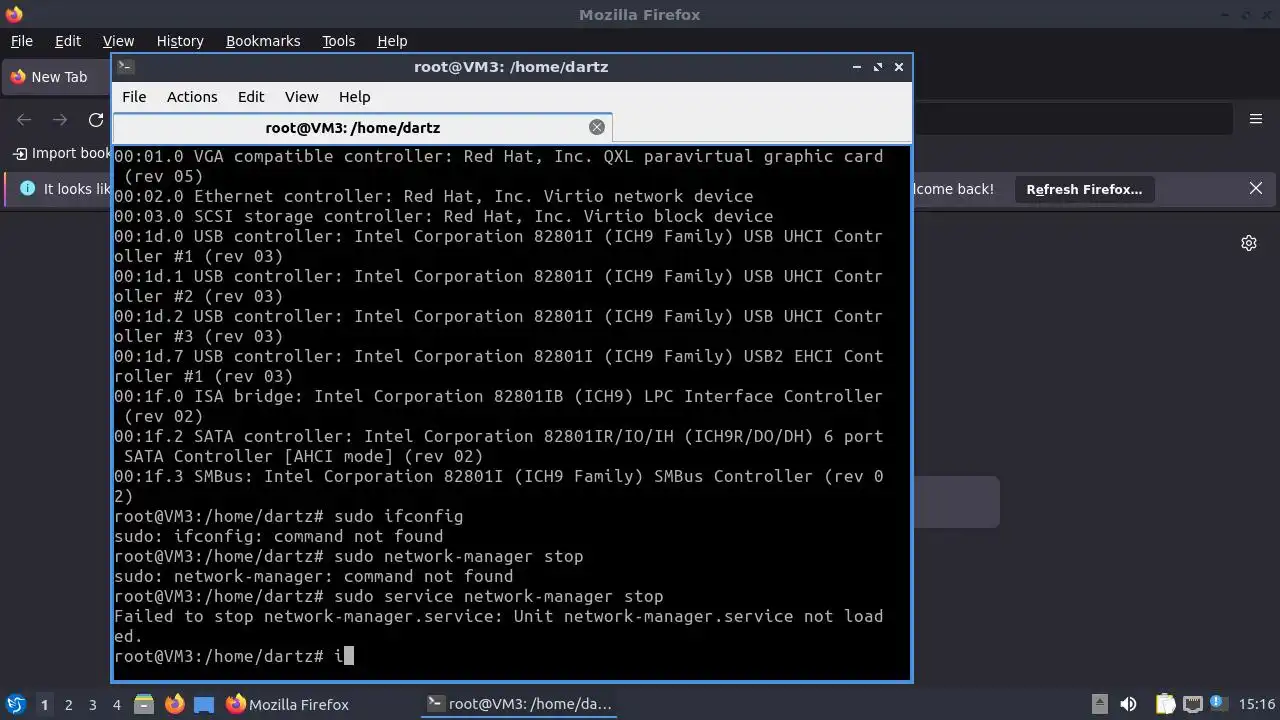
Task: Reload the Firefox page
Action: tap(96, 120)
